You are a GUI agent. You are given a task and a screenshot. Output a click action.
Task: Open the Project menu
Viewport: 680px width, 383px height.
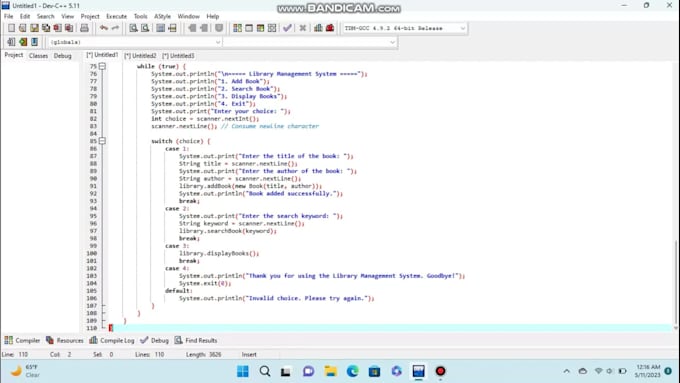(90, 16)
